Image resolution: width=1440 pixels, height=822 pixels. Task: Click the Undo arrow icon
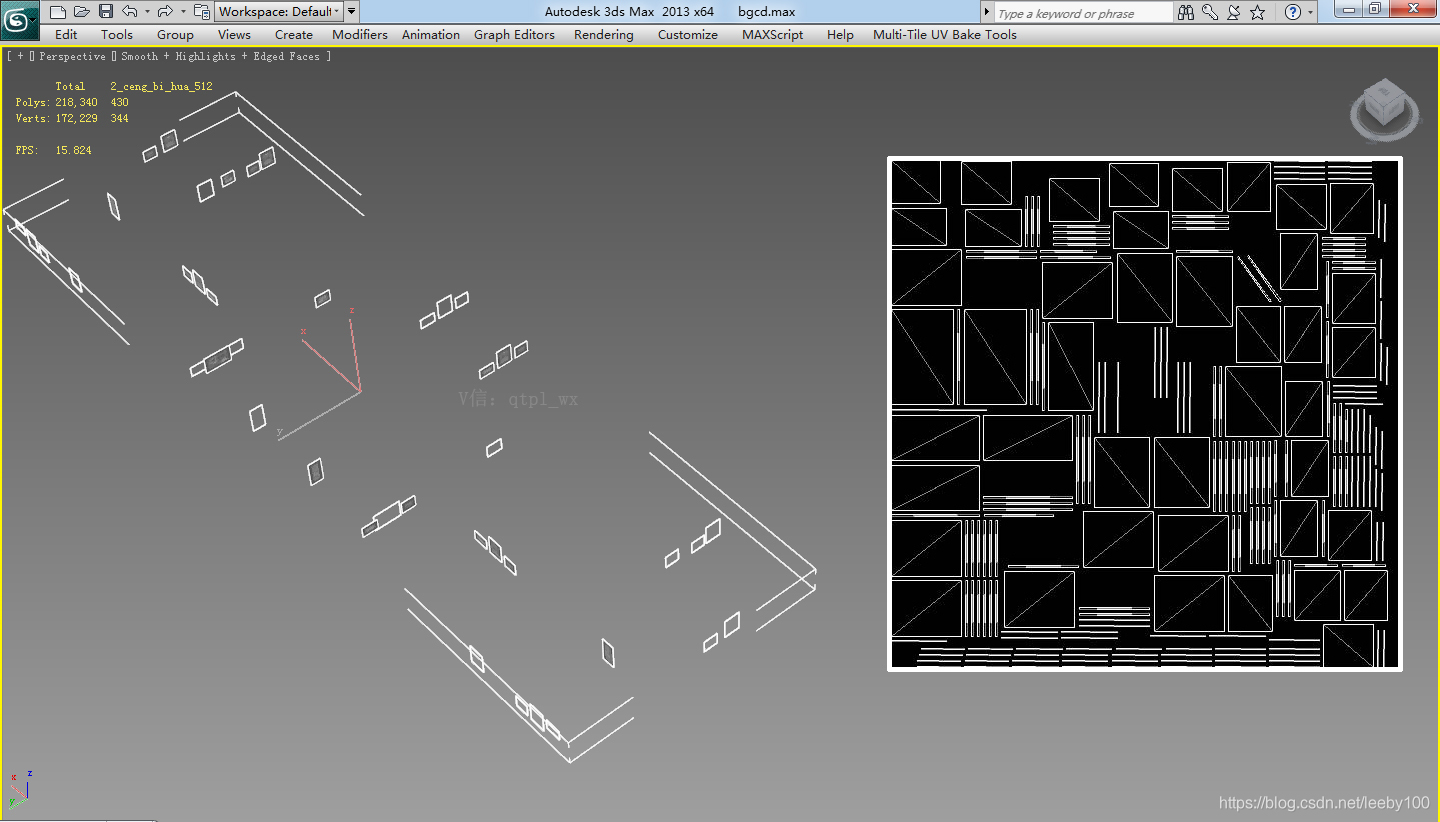[x=130, y=12]
